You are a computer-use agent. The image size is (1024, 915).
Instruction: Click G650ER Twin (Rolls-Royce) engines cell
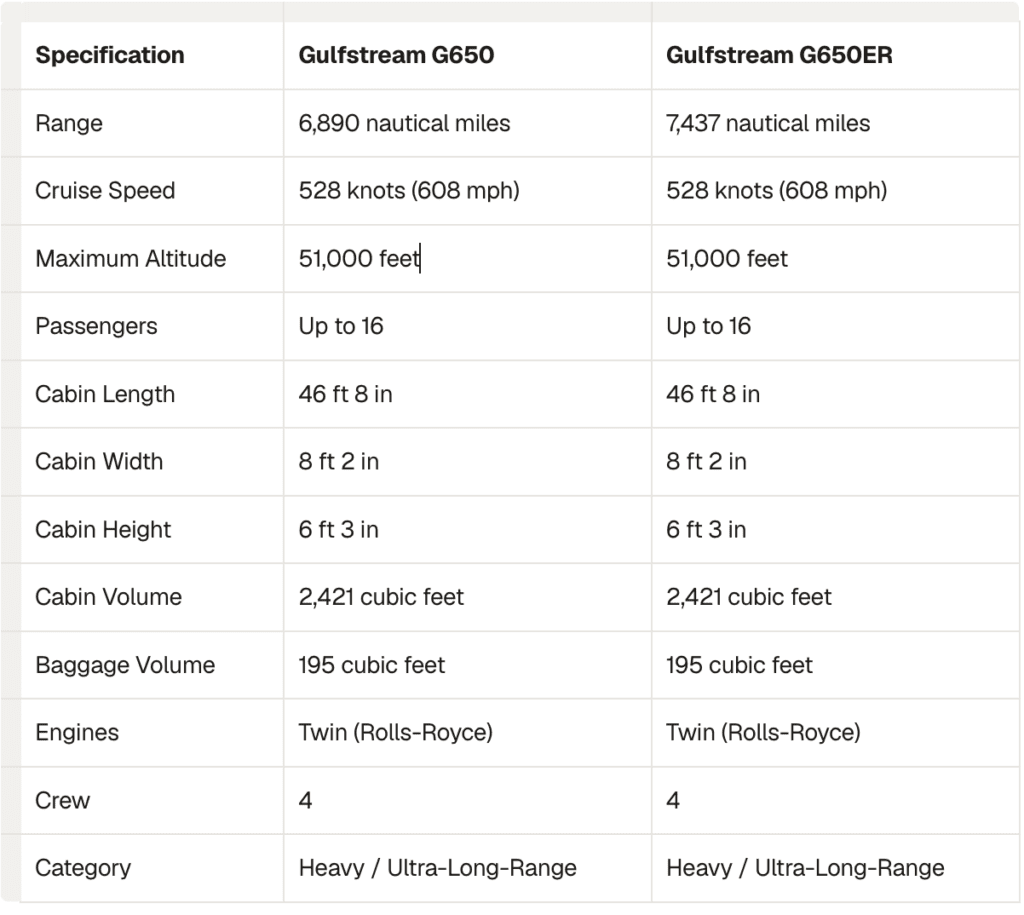coord(835,733)
